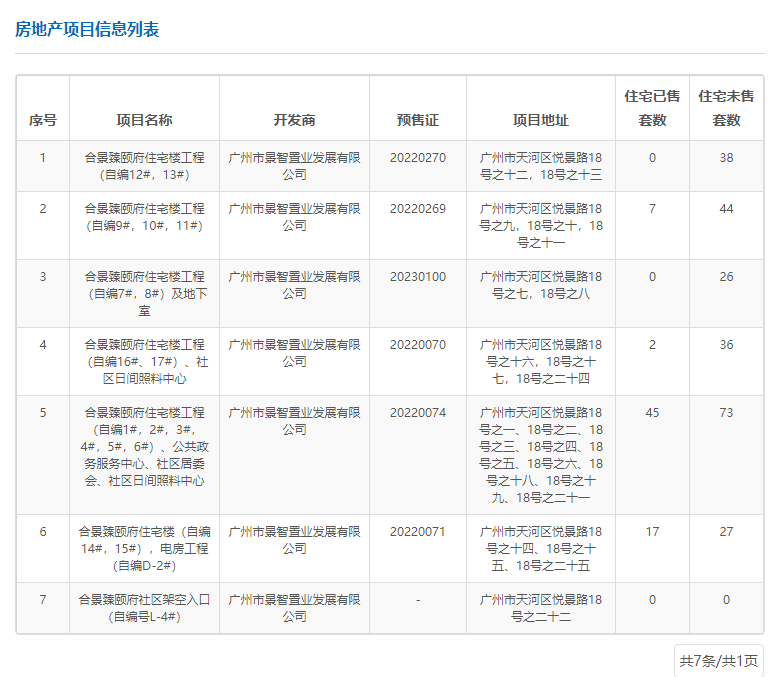Image resolution: width=783 pixels, height=677 pixels.
Task: Click the dash permit cell in row 7
Action: click(418, 600)
